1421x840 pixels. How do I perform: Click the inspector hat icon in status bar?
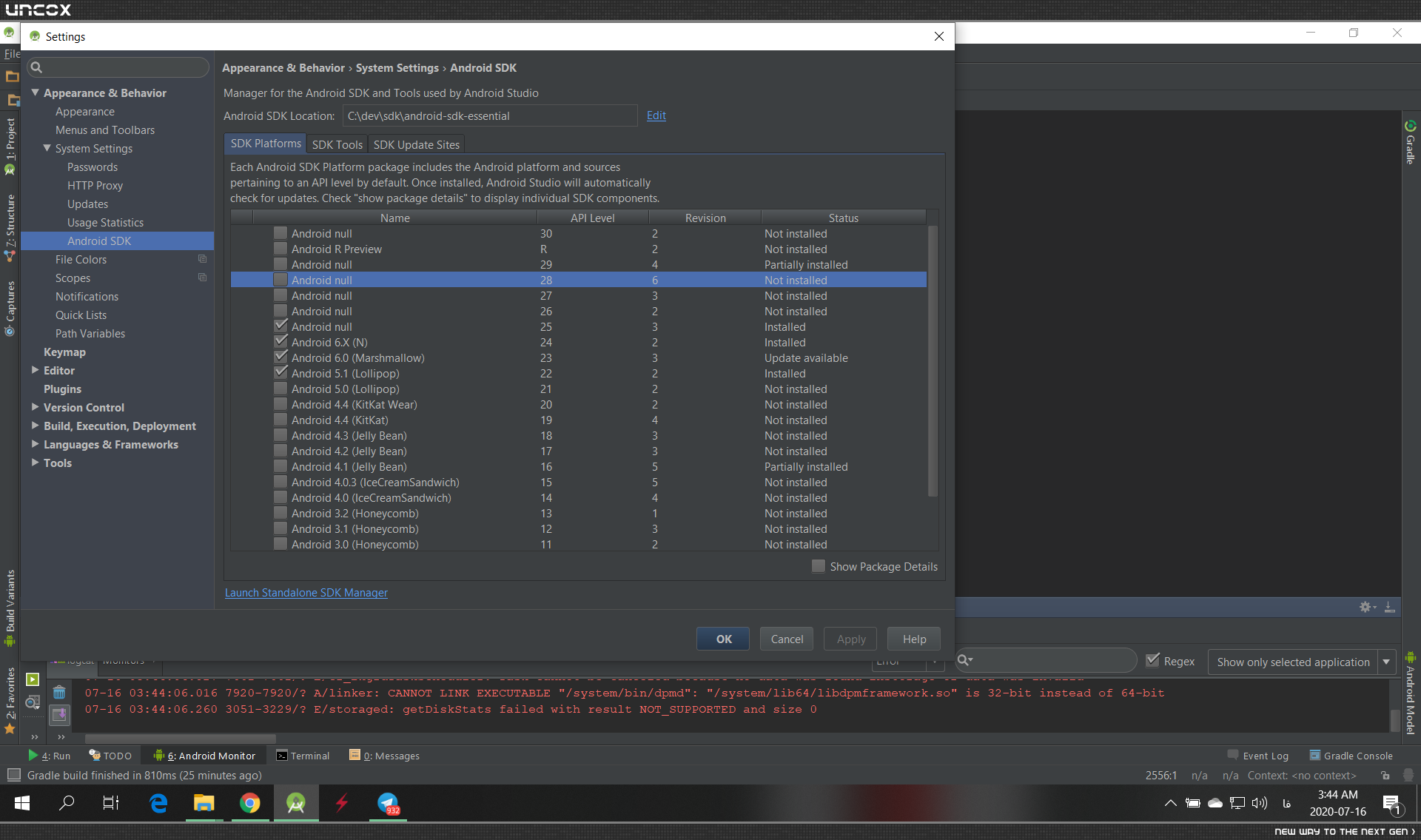coord(1408,776)
